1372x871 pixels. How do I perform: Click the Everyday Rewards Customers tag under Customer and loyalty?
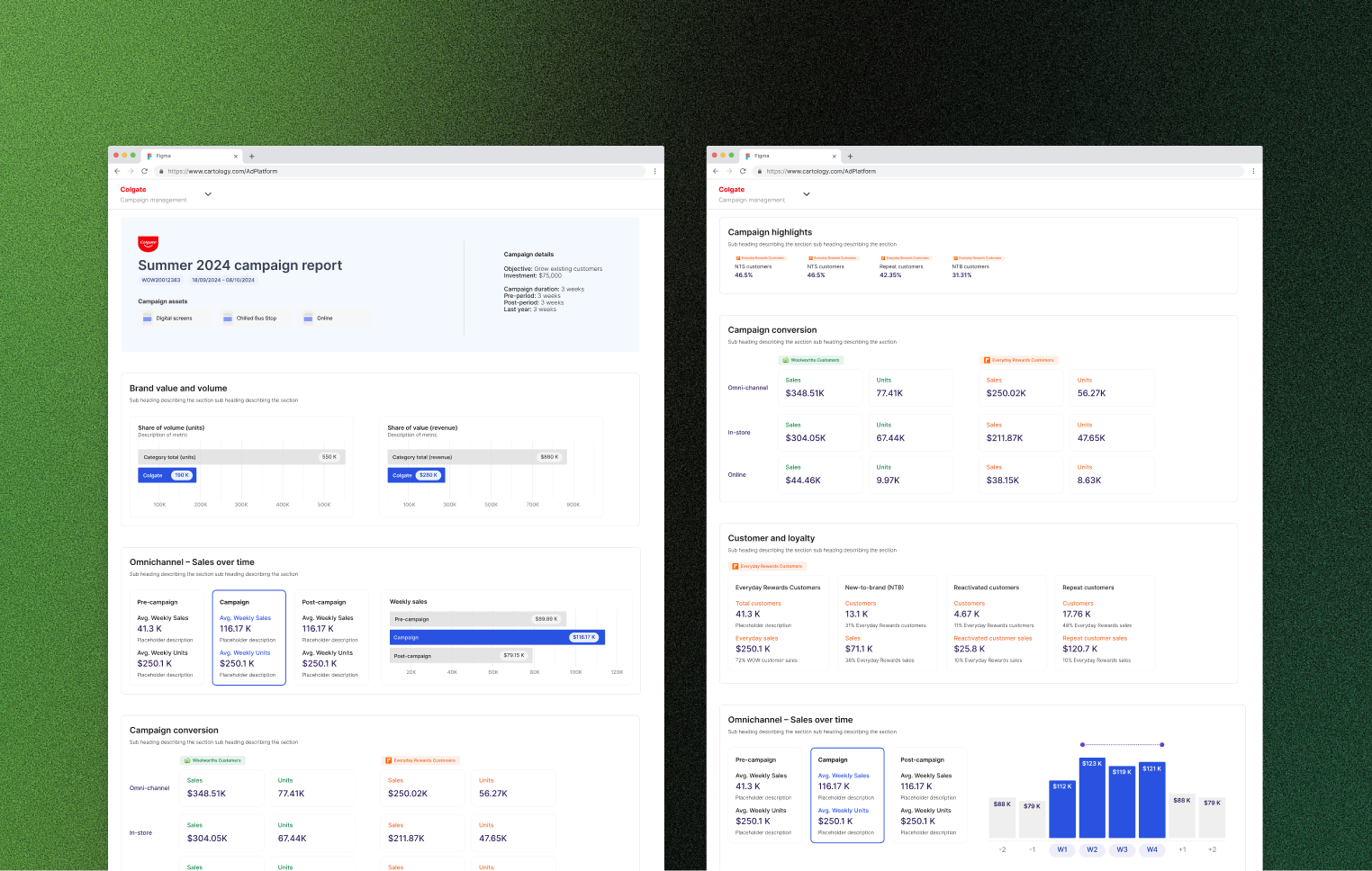[x=768, y=566]
